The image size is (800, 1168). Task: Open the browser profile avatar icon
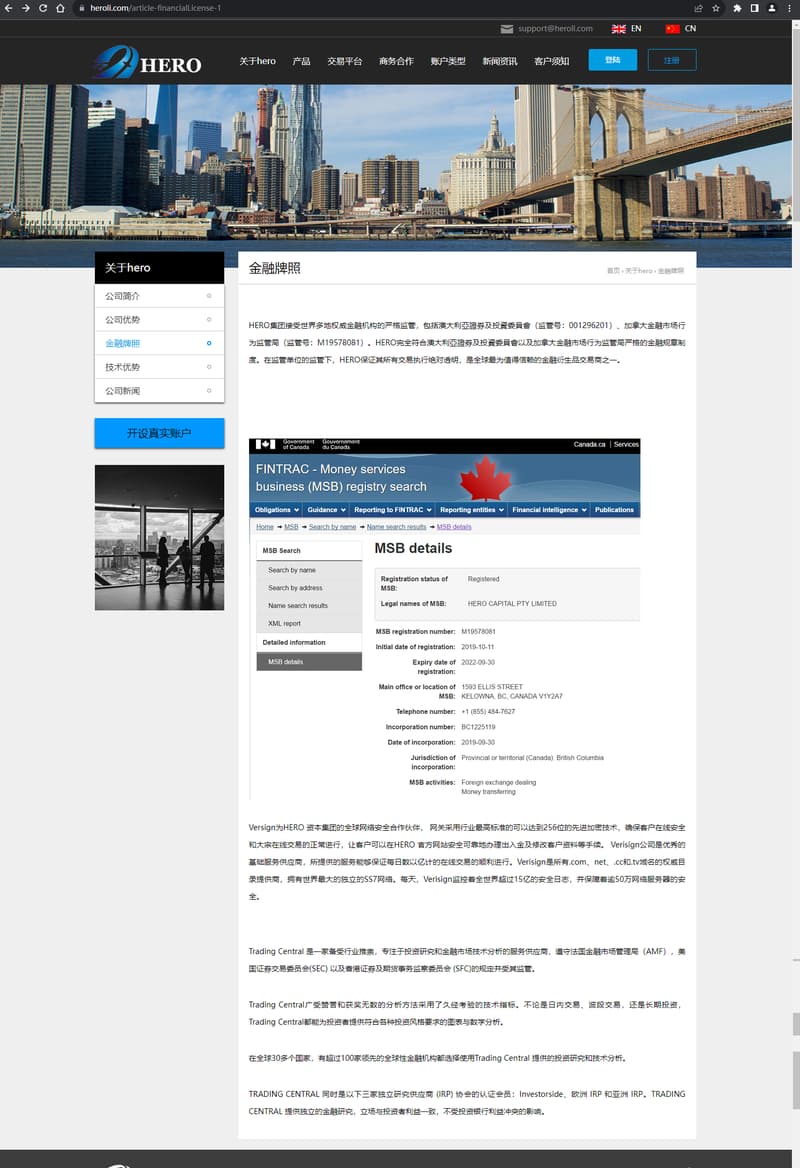pyautogui.click(x=772, y=8)
